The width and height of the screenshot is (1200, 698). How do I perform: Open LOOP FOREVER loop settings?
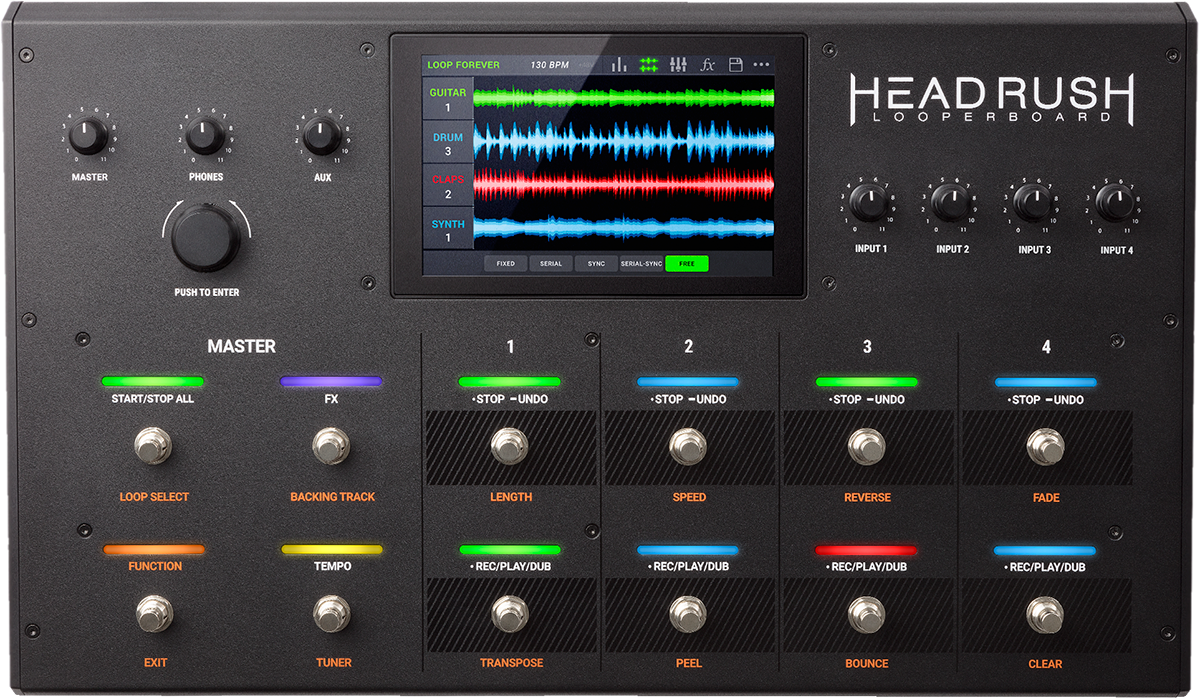462,64
